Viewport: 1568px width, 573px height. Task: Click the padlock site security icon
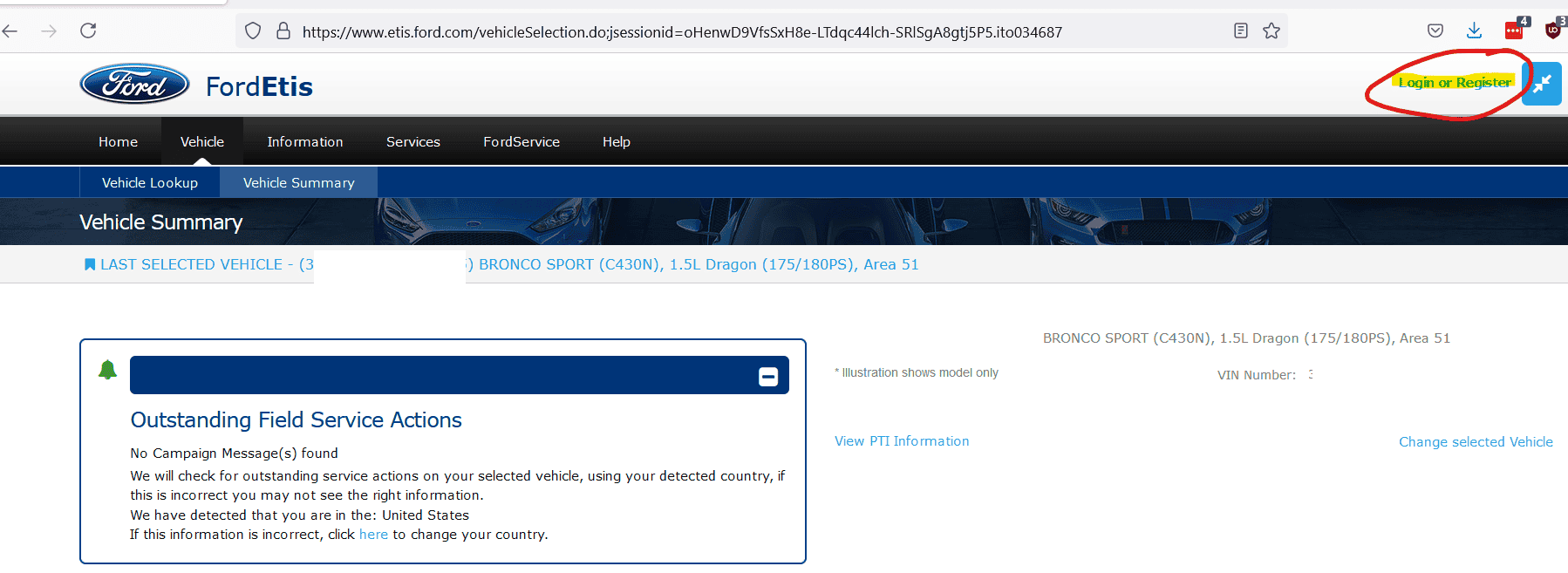click(x=283, y=31)
